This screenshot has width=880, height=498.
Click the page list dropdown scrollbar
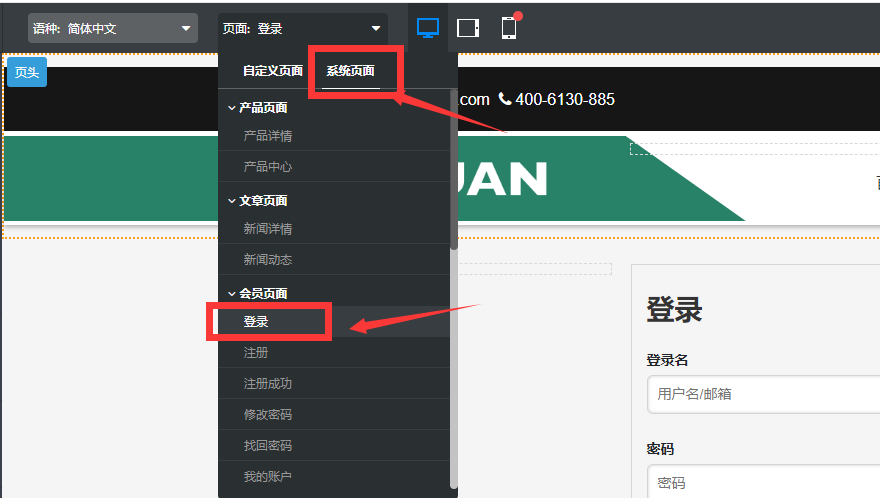point(454,170)
